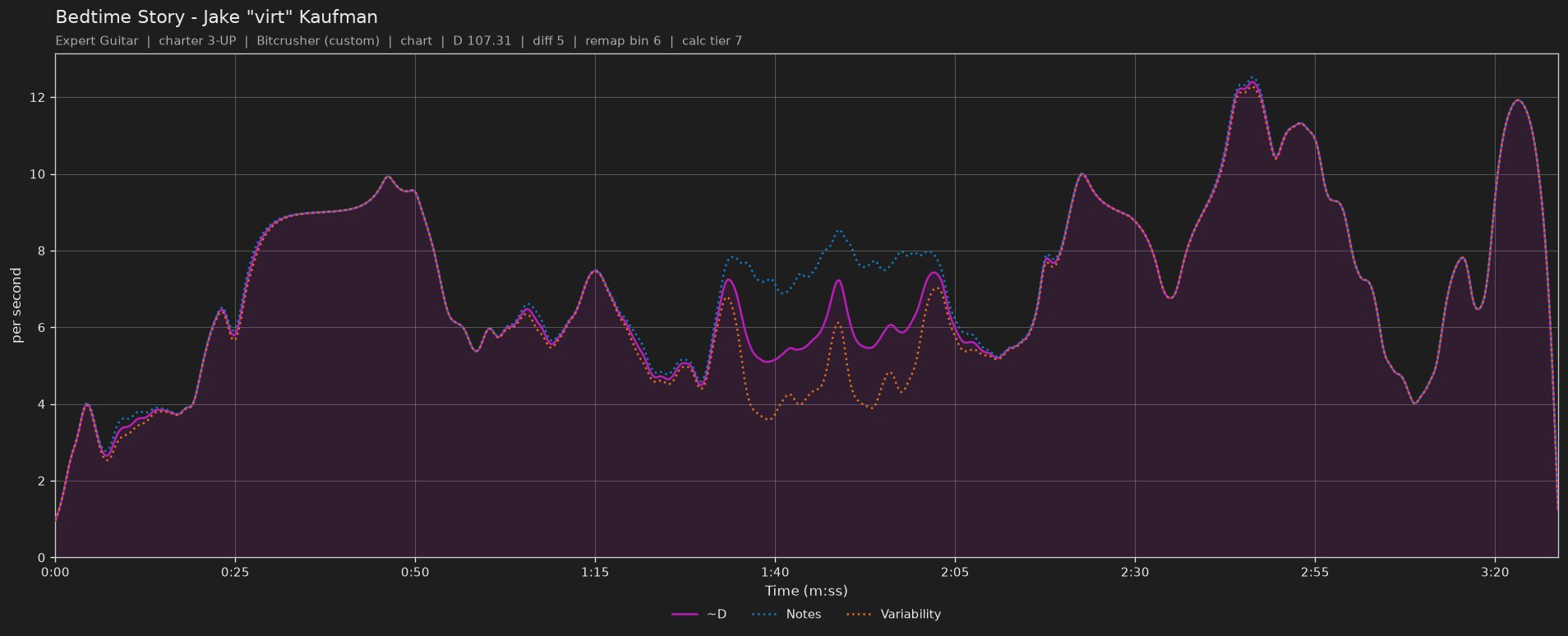Screen dimensions: 1568x636
Task: Click the orange dotted Variability legend swatch
Action: tap(859, 614)
